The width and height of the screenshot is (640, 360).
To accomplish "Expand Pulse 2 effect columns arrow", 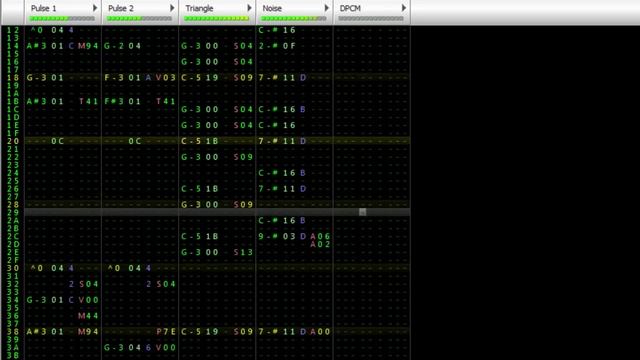I will [x=172, y=8].
